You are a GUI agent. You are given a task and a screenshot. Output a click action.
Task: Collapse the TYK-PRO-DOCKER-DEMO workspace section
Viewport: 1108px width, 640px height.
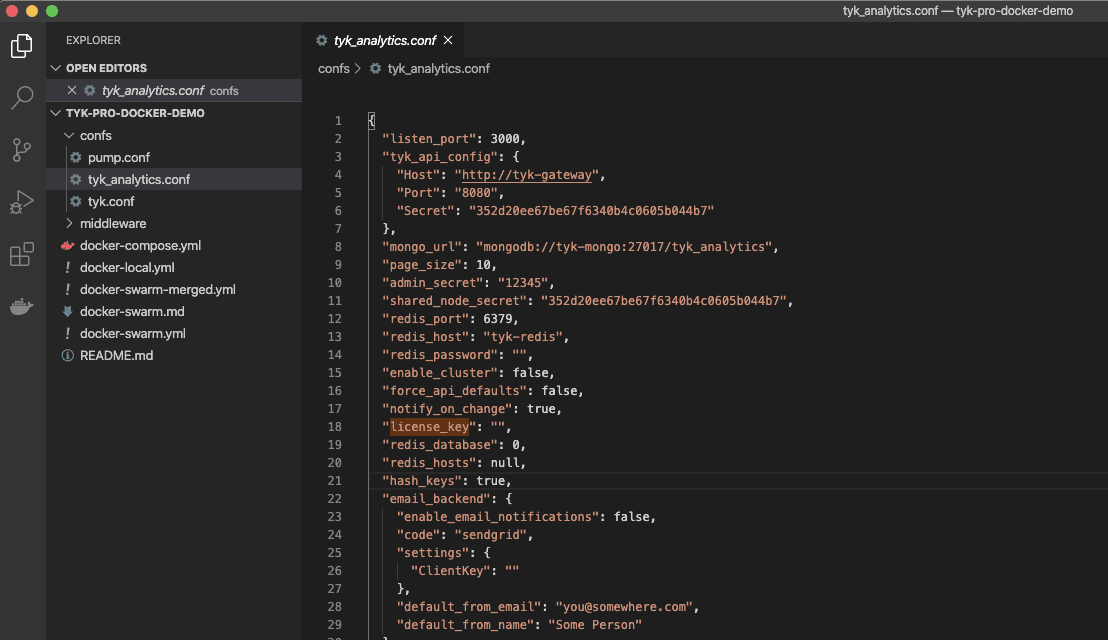click(57, 112)
